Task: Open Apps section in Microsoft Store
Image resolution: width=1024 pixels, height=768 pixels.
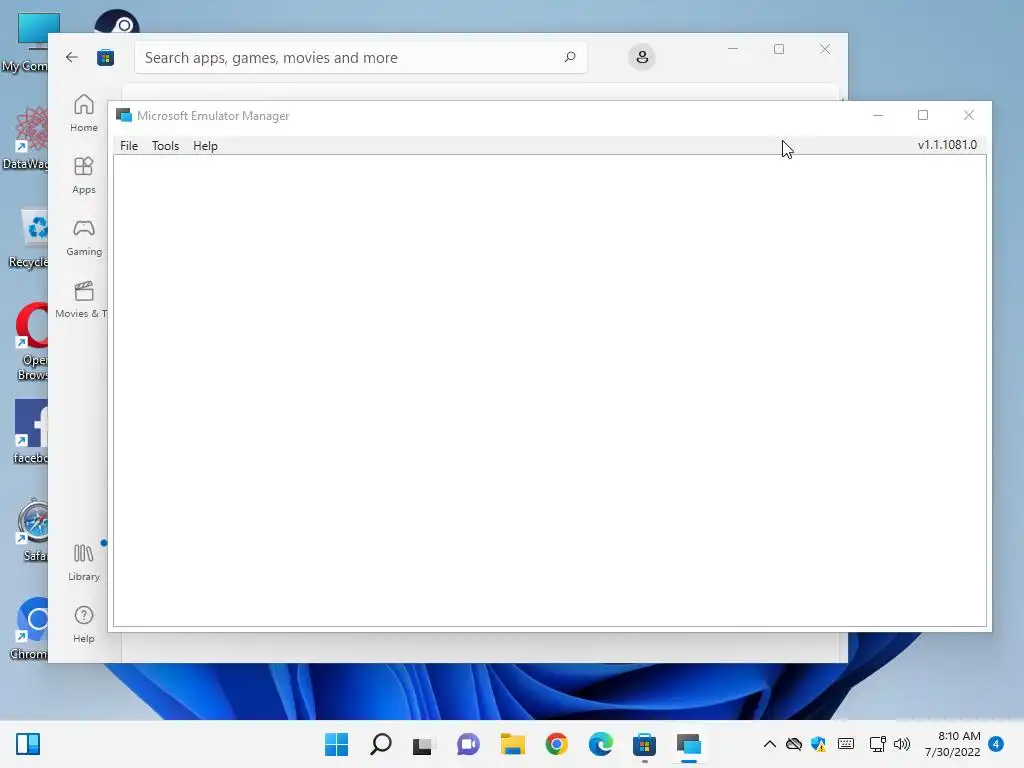Action: (84, 175)
